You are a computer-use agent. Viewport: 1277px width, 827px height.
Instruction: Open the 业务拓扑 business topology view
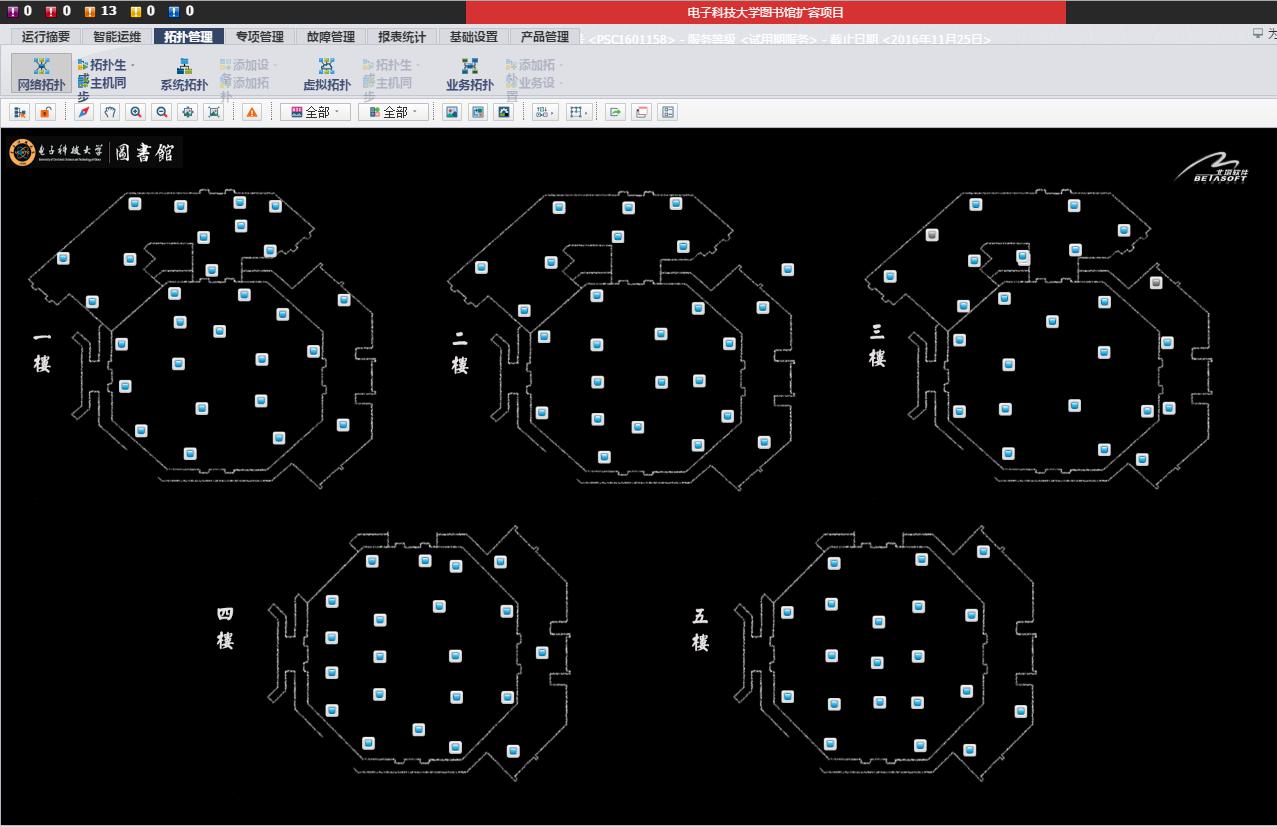(x=469, y=74)
